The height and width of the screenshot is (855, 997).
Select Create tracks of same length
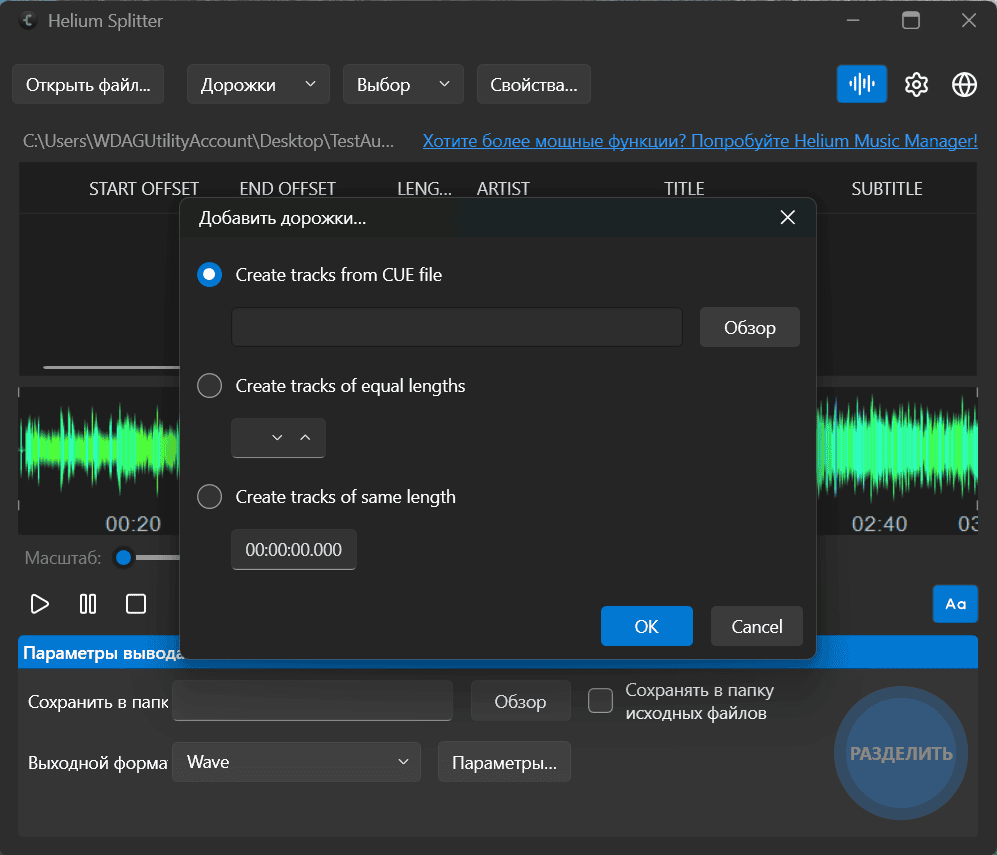(209, 496)
